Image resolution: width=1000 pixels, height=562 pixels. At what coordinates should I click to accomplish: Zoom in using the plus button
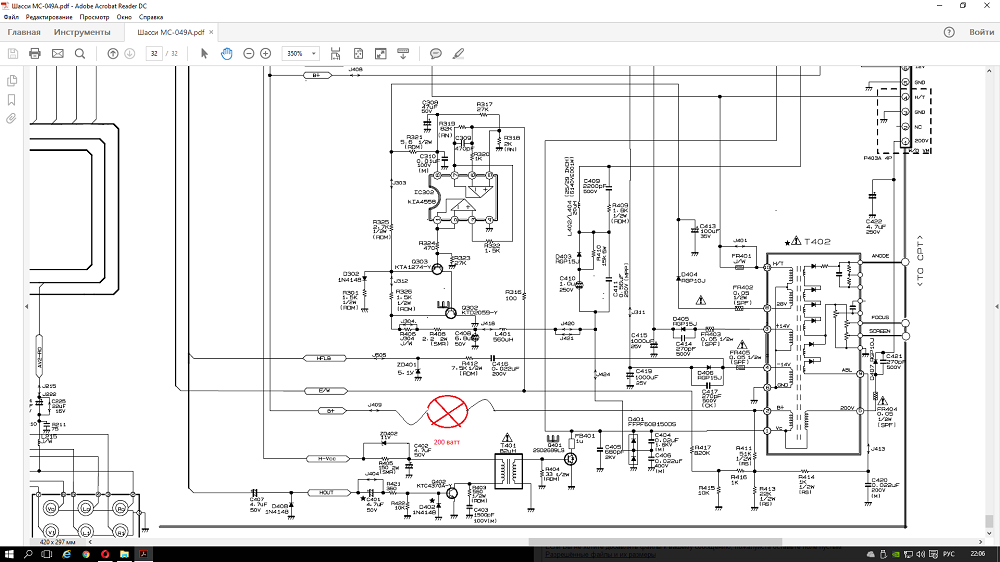[x=265, y=53]
